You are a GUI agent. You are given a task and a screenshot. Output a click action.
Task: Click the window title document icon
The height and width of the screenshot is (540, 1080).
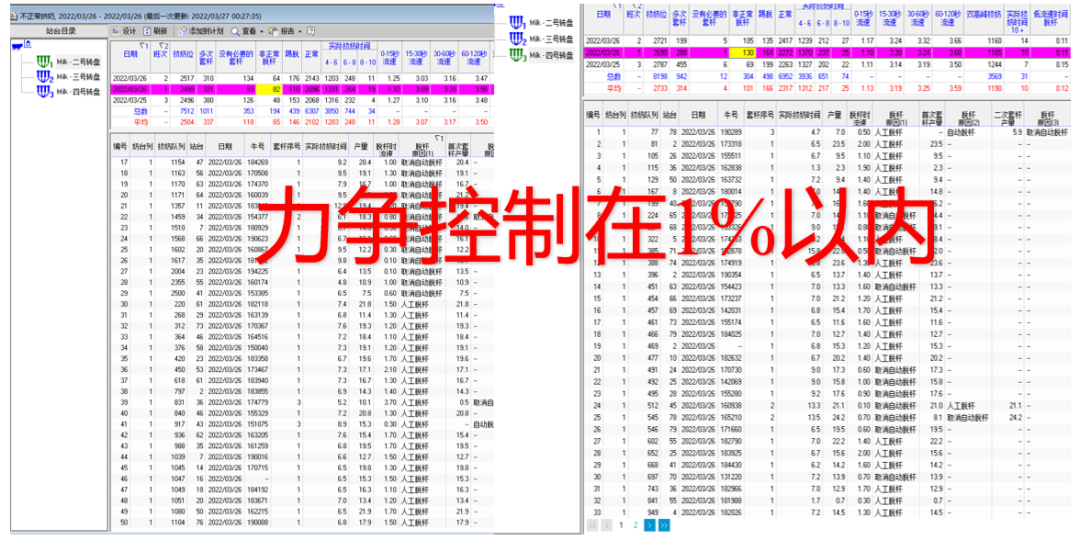14,16
